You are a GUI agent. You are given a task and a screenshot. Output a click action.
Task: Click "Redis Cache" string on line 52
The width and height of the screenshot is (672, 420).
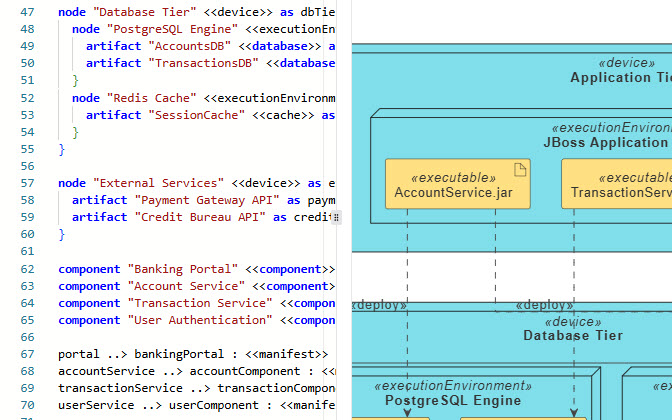pyautogui.click(x=151, y=98)
